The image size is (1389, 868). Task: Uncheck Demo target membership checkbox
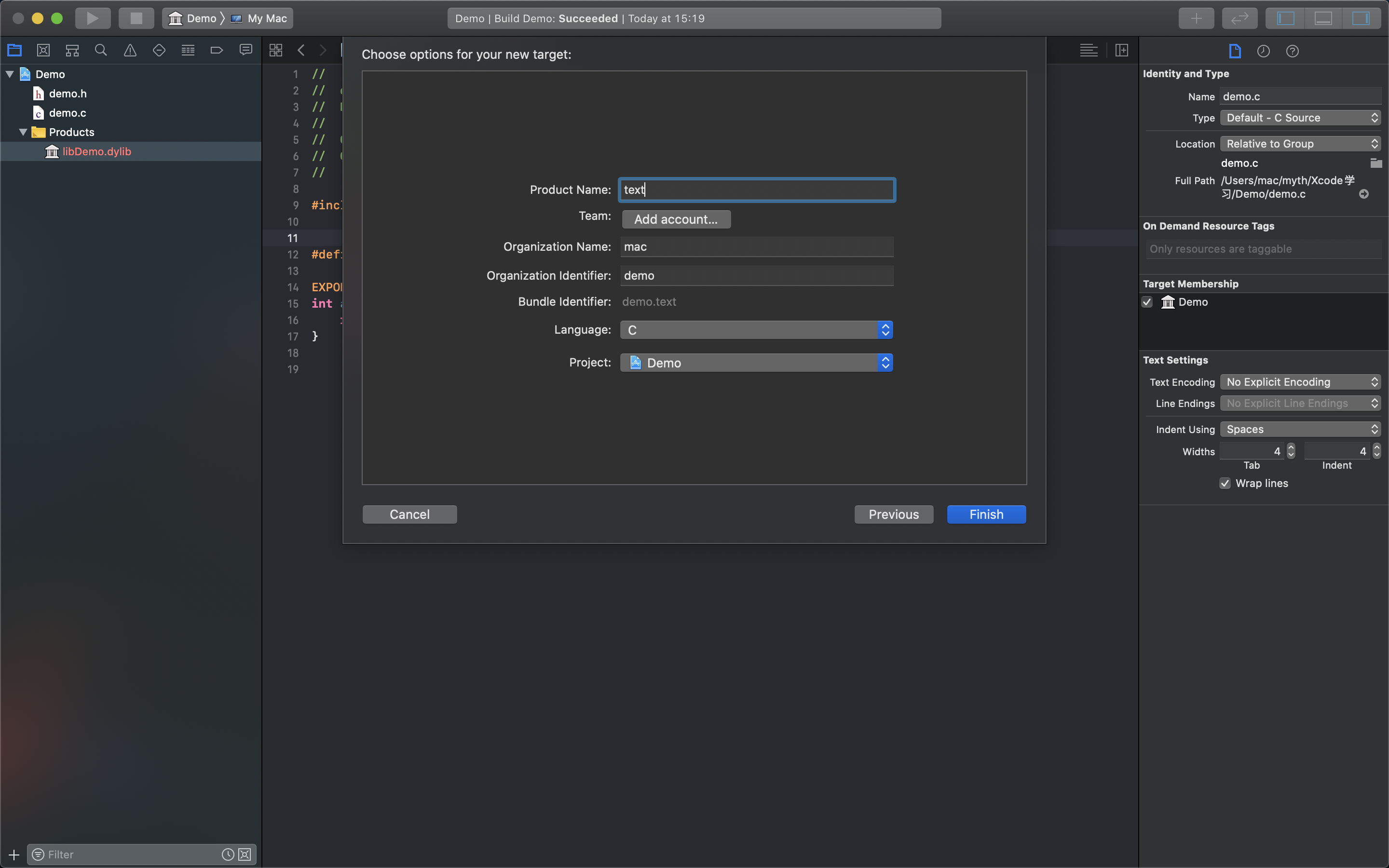(1147, 302)
